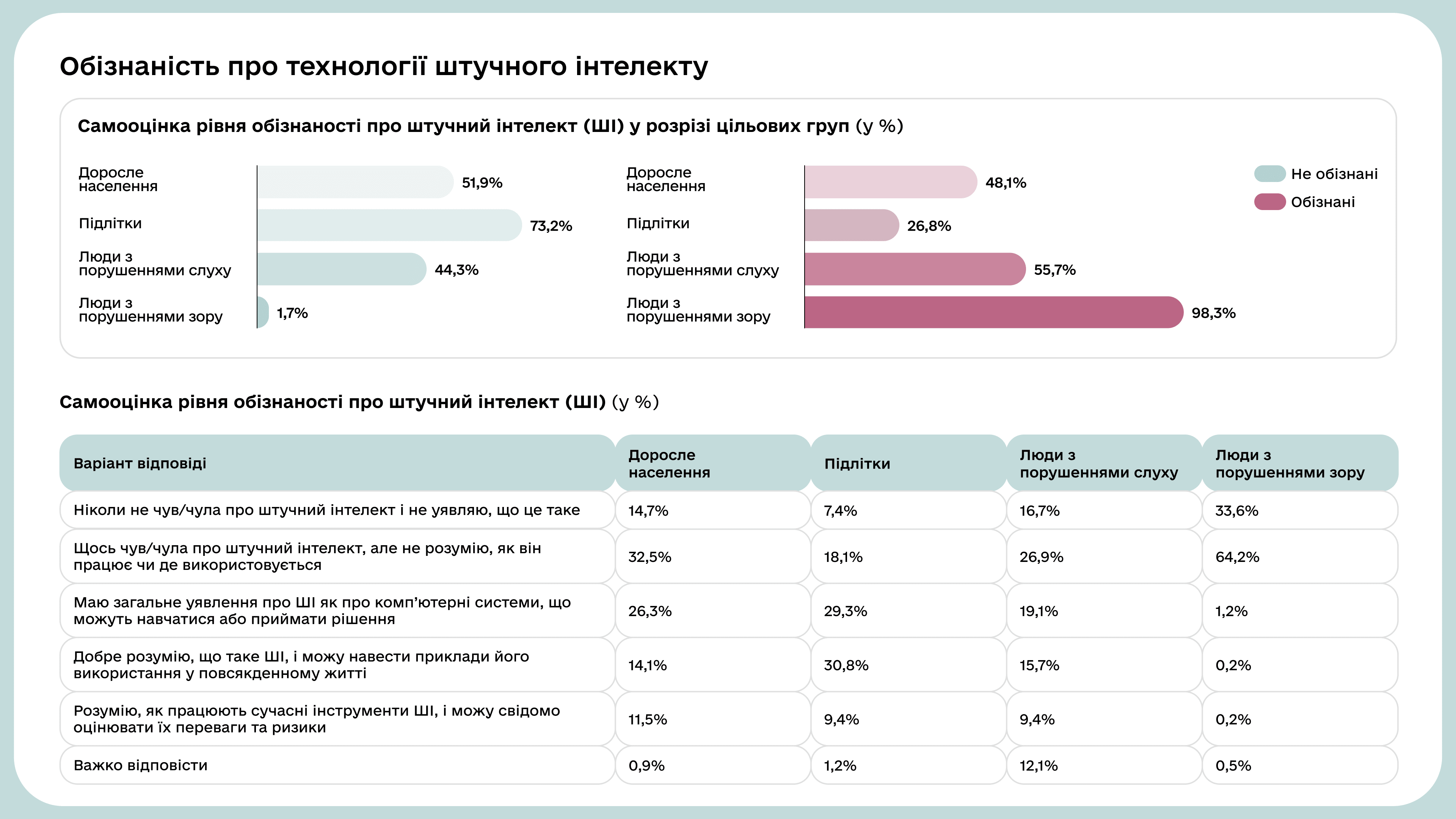This screenshot has width=1456, height=819.
Task: Select the tiny 1,7% teal bar
Action: coord(263,312)
